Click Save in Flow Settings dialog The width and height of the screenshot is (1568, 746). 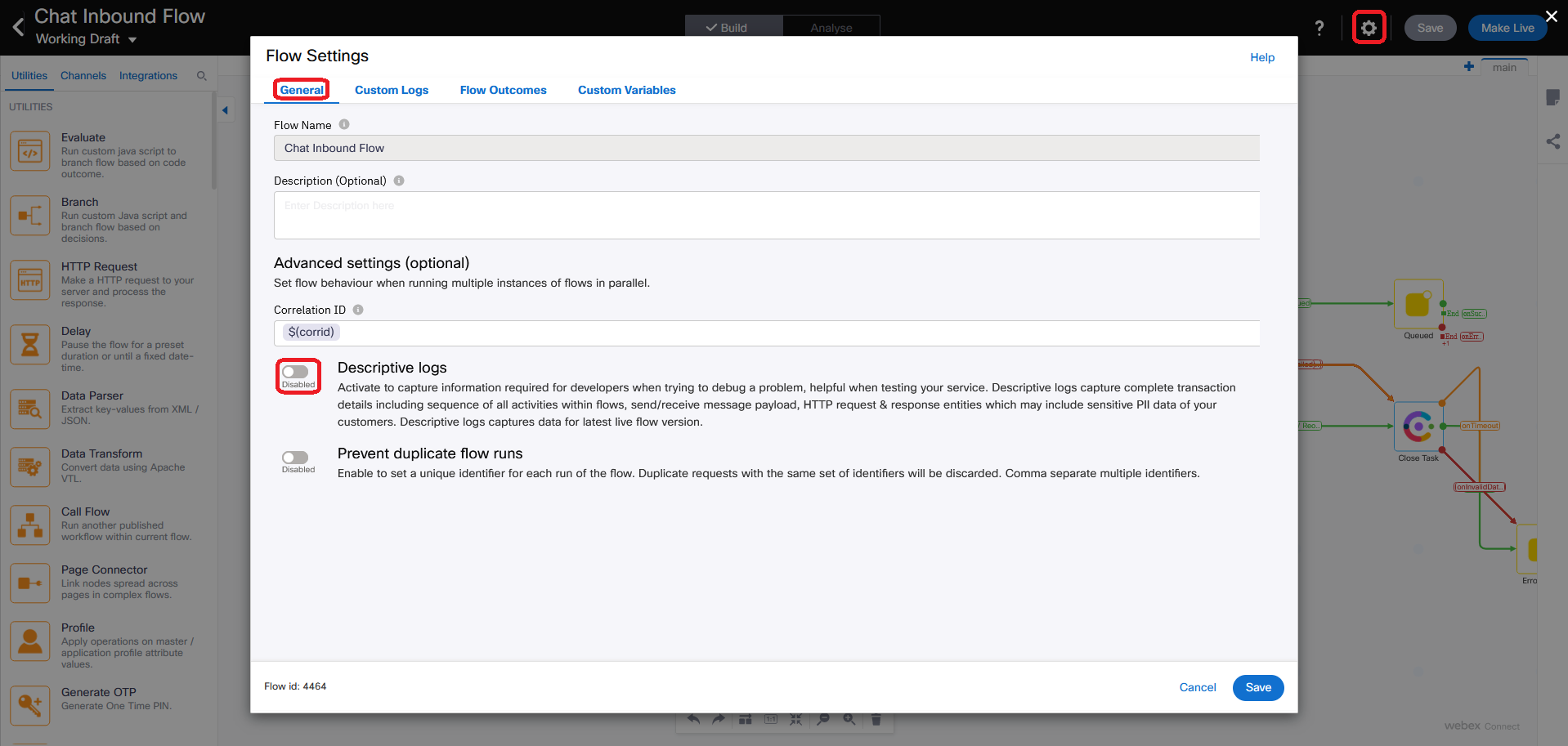coord(1258,688)
